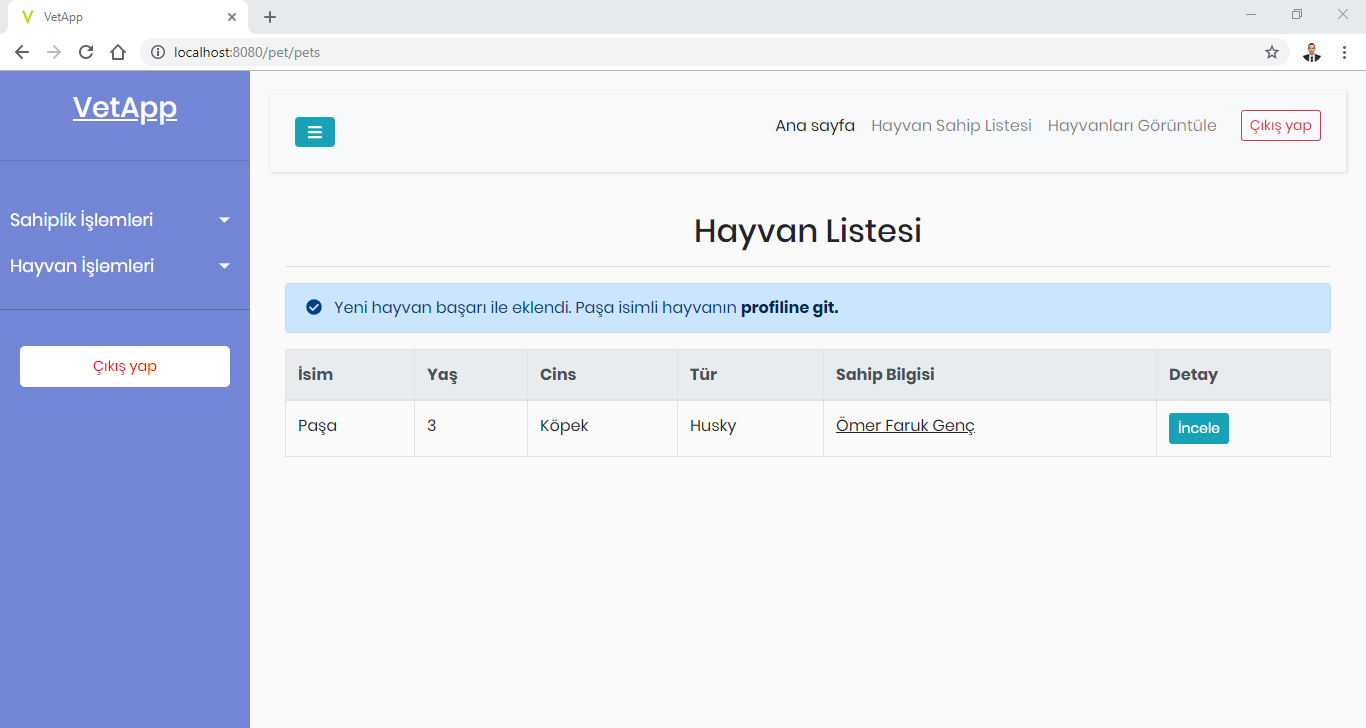Go to Ana sayfa in navbar
This screenshot has height=728, width=1366.
pos(814,126)
